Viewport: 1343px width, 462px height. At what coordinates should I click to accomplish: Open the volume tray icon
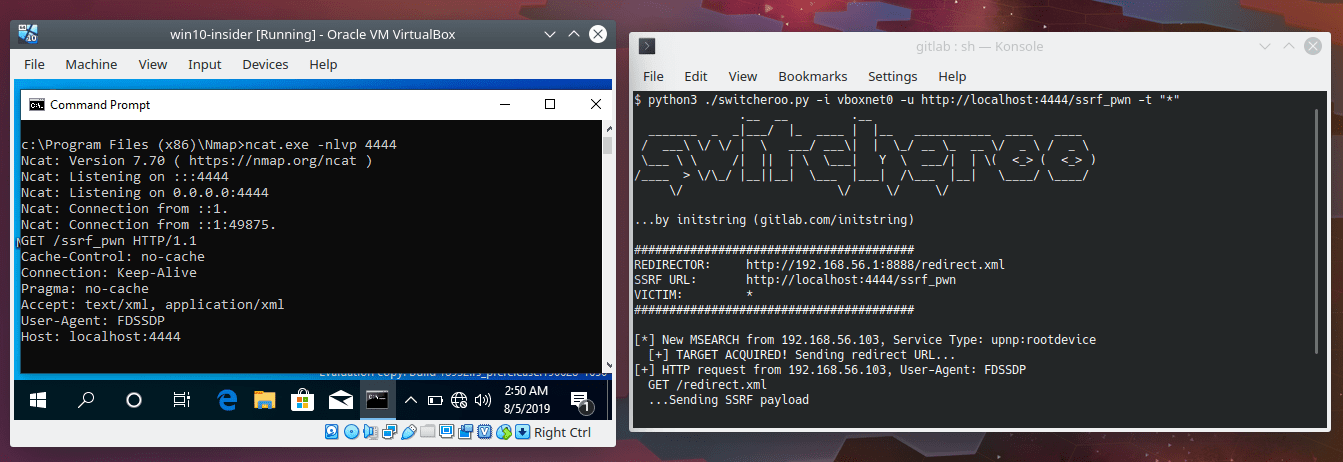[x=484, y=401]
